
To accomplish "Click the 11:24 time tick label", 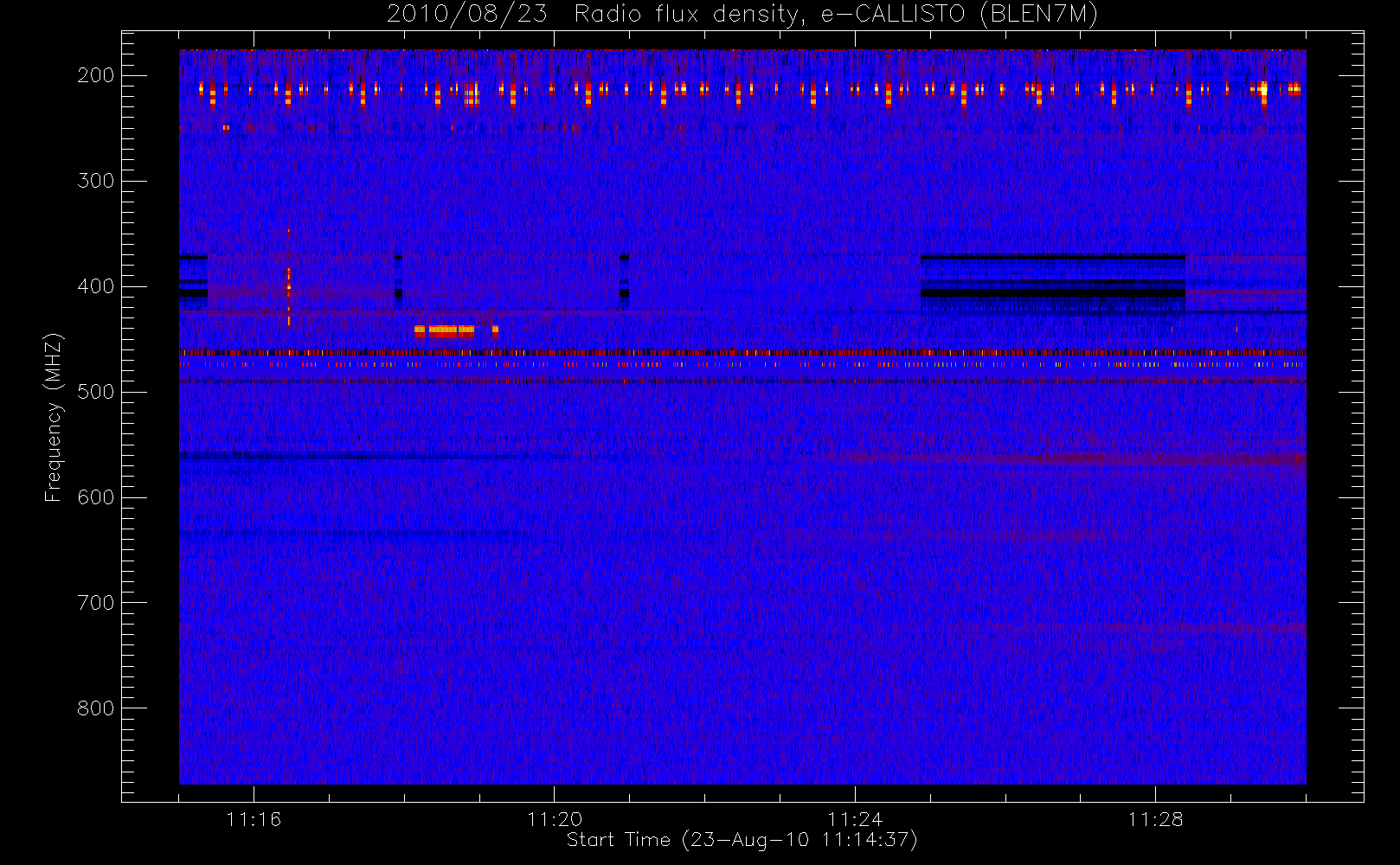I will point(855,819).
